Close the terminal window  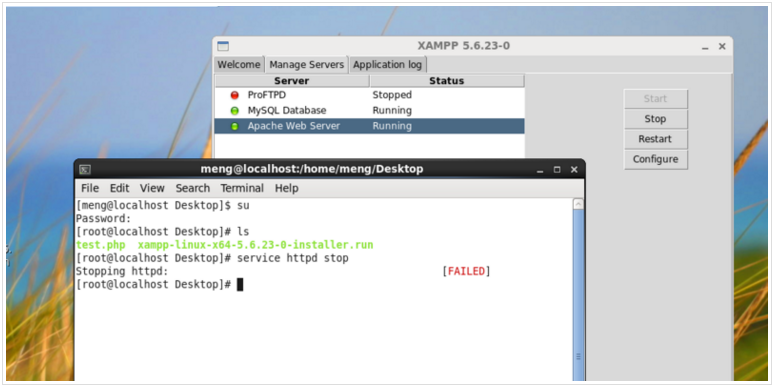point(574,170)
